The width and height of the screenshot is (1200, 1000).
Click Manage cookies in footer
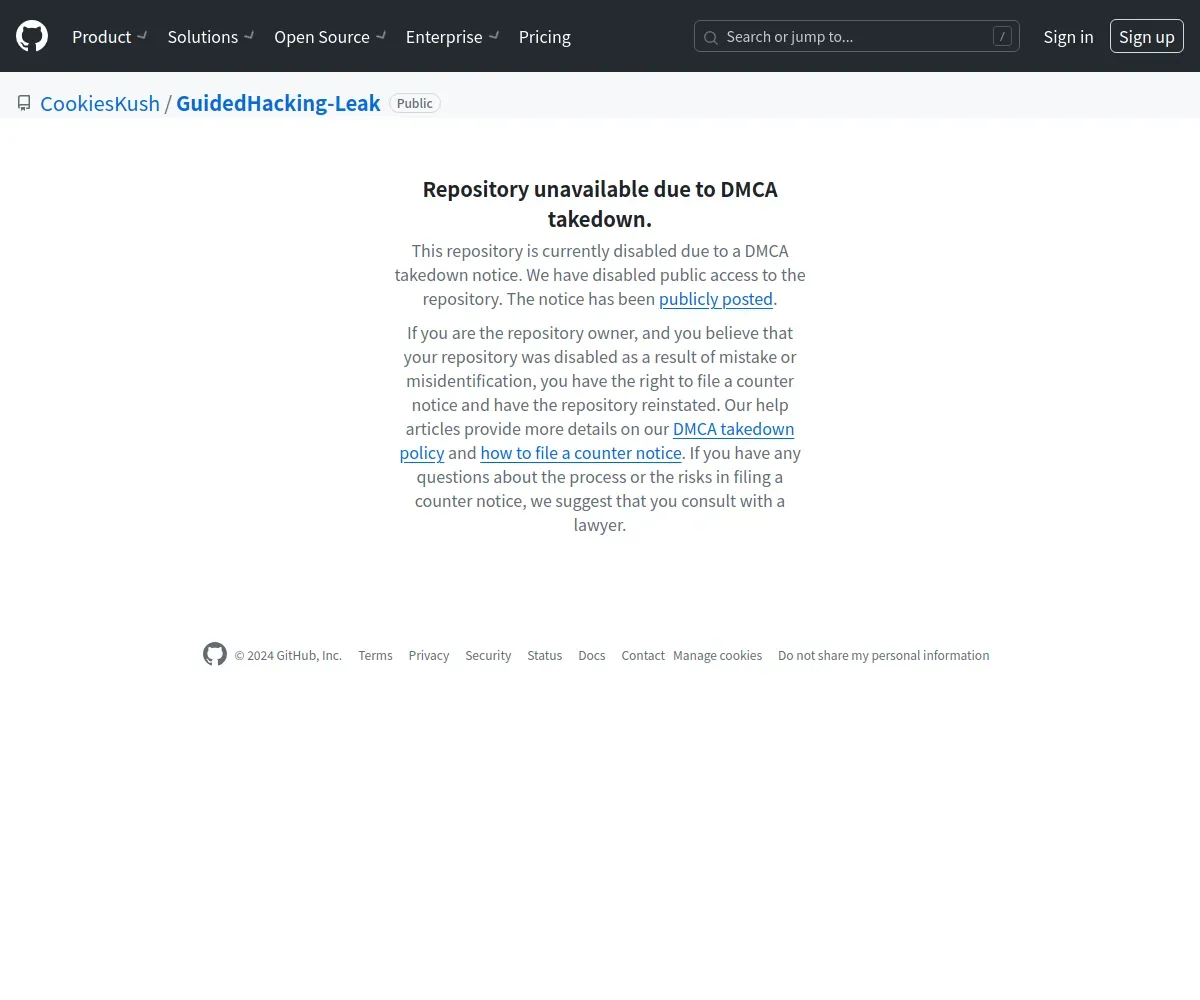point(718,656)
